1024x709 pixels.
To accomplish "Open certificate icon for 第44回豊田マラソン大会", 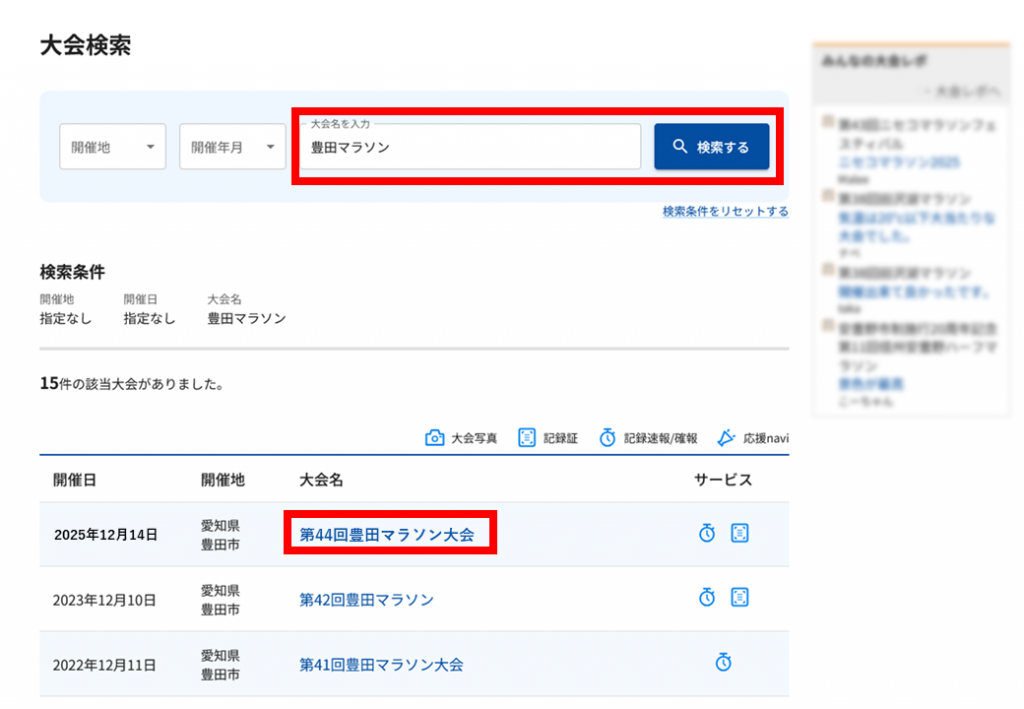I will (740, 533).
